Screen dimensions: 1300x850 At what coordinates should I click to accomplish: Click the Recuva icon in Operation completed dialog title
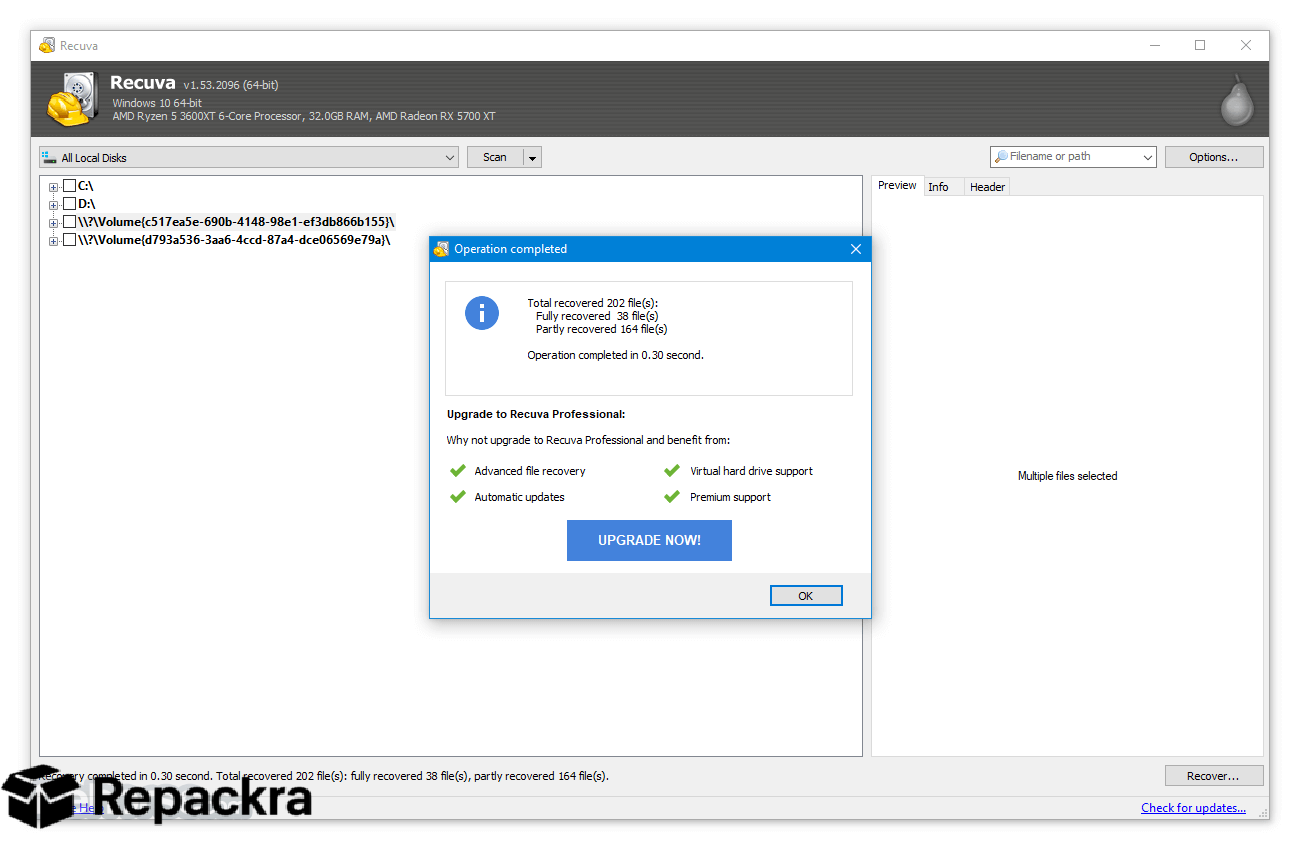tap(441, 249)
